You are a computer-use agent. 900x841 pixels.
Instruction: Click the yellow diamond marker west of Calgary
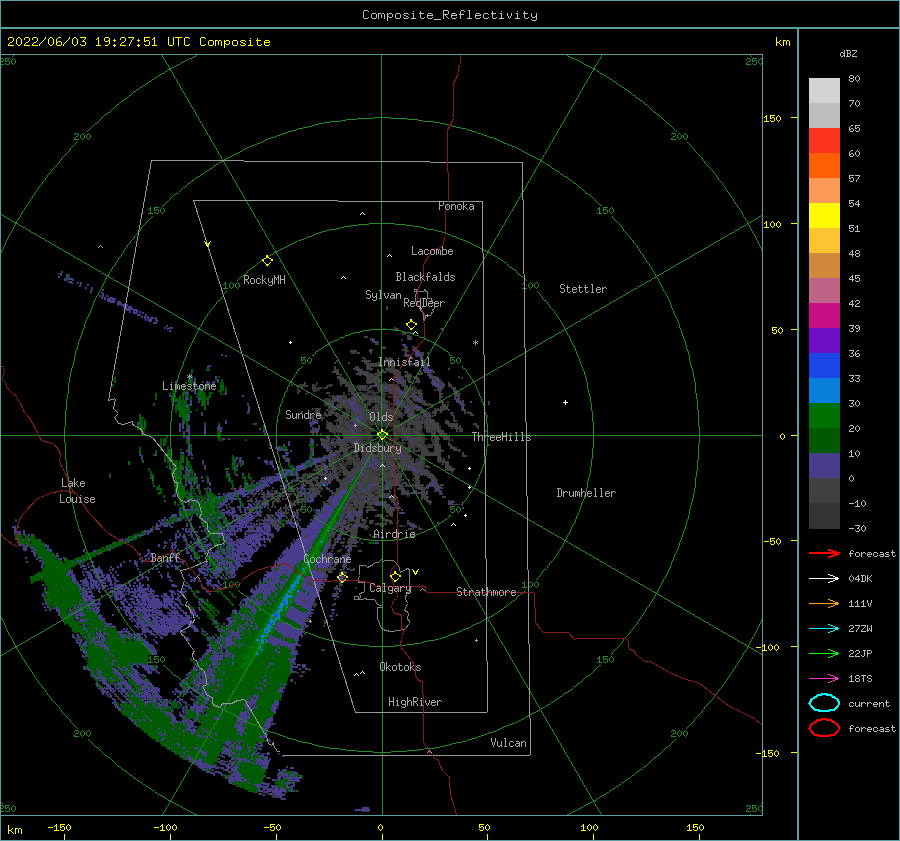click(342, 576)
